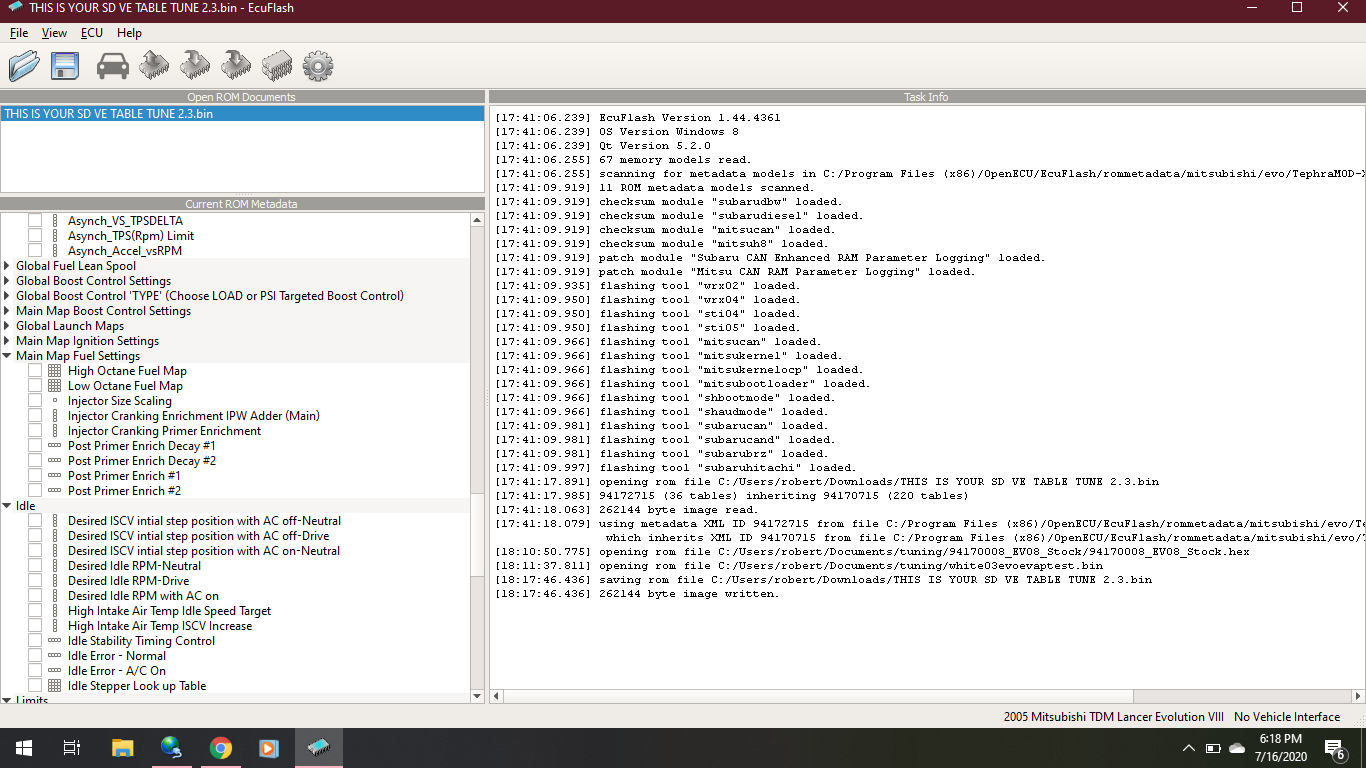Enable the Desired Idle RPM-Neutral checkbox

point(35,566)
